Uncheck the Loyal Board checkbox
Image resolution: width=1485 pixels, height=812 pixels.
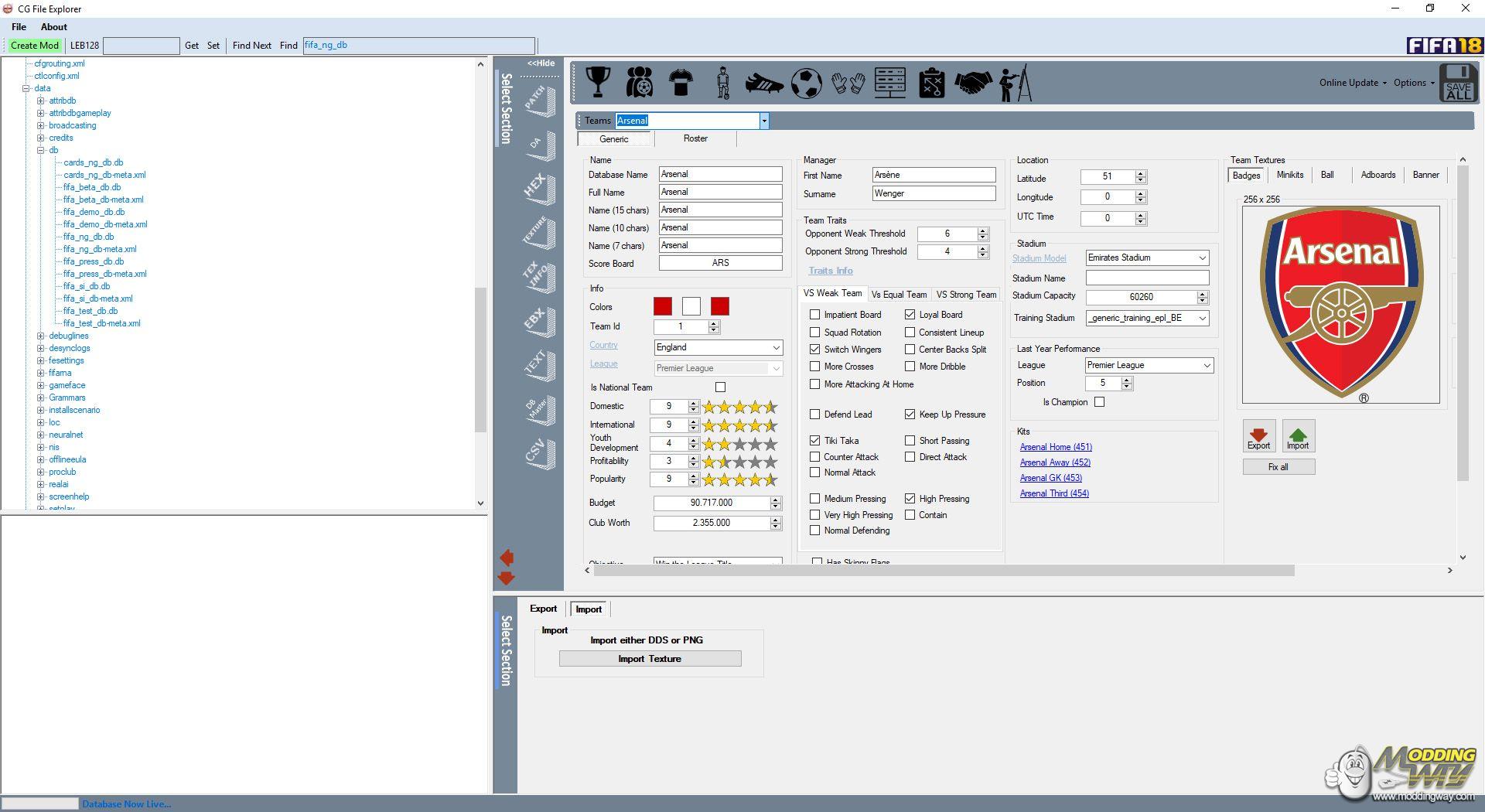[x=910, y=315]
